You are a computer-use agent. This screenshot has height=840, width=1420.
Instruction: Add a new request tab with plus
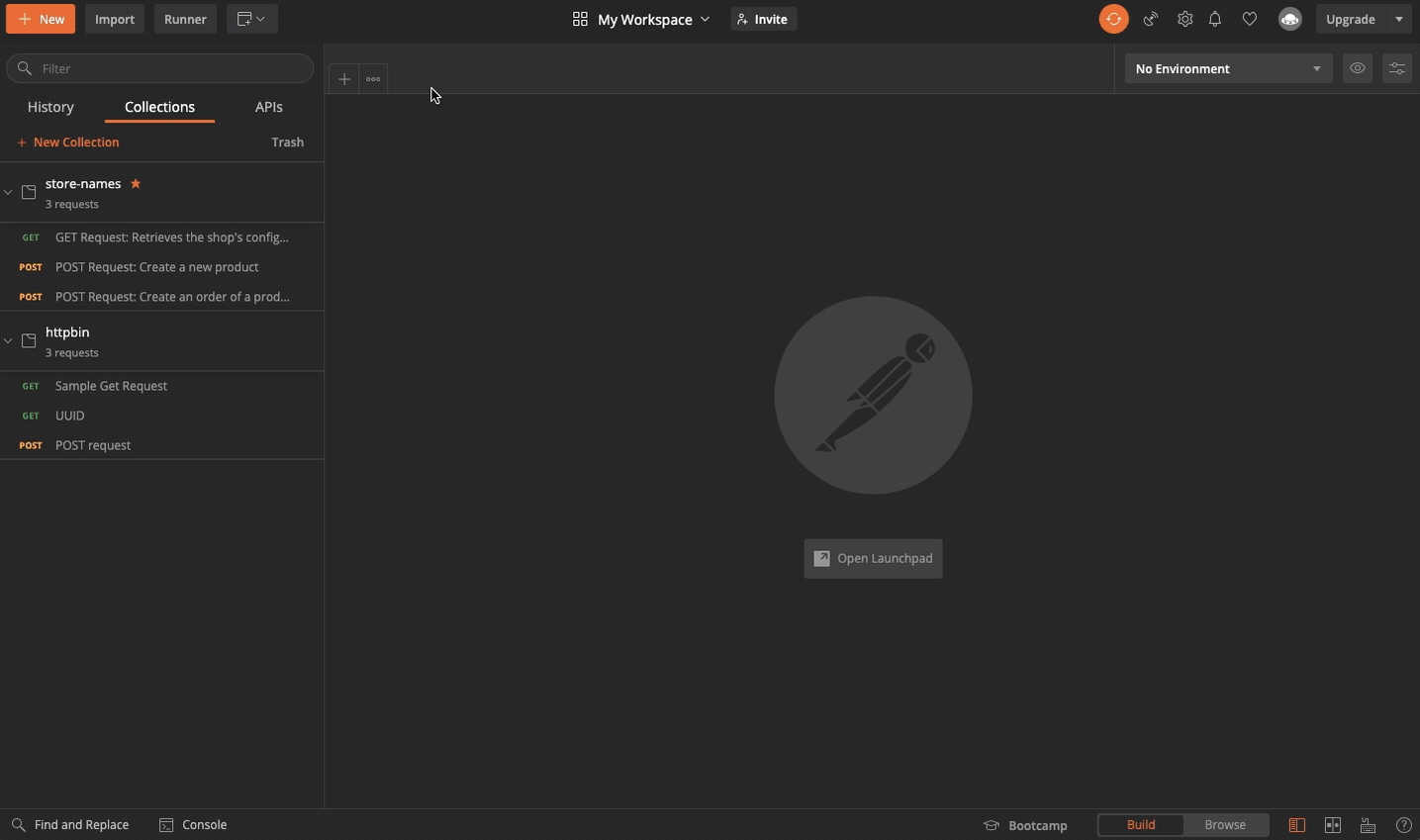(x=343, y=79)
